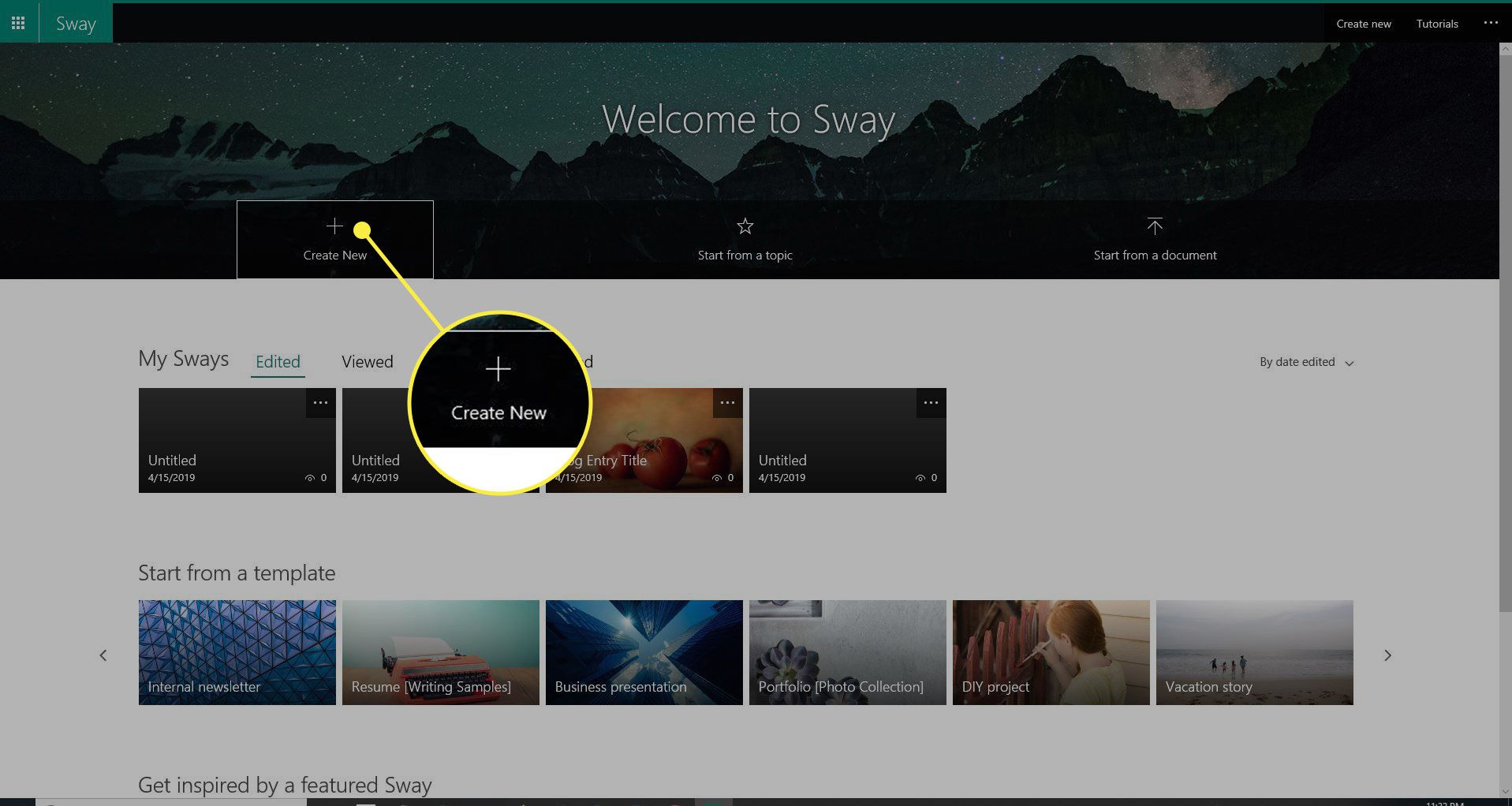The height and width of the screenshot is (806, 1512).
Task: Click the Start from a topic star icon
Action: 745,227
